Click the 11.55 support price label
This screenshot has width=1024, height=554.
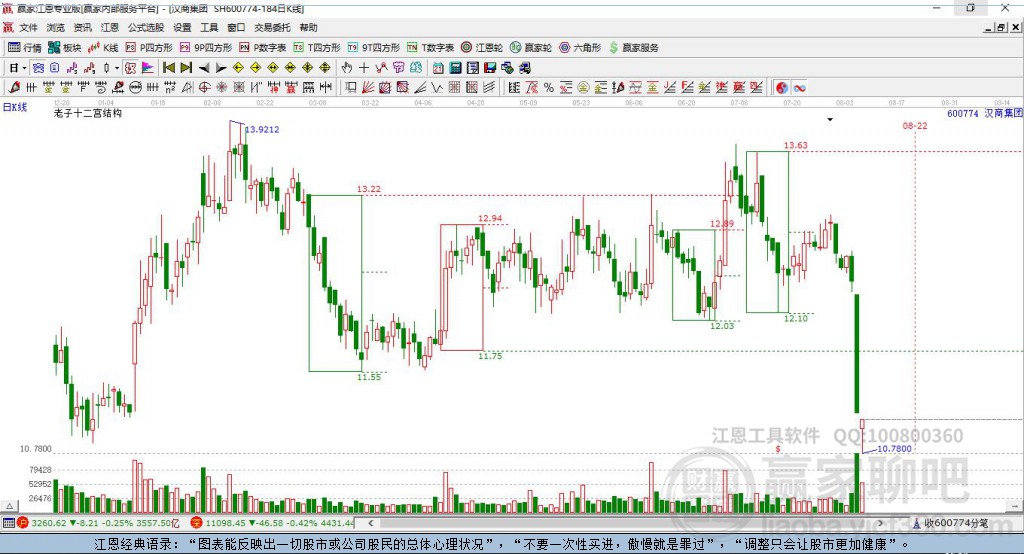point(369,377)
